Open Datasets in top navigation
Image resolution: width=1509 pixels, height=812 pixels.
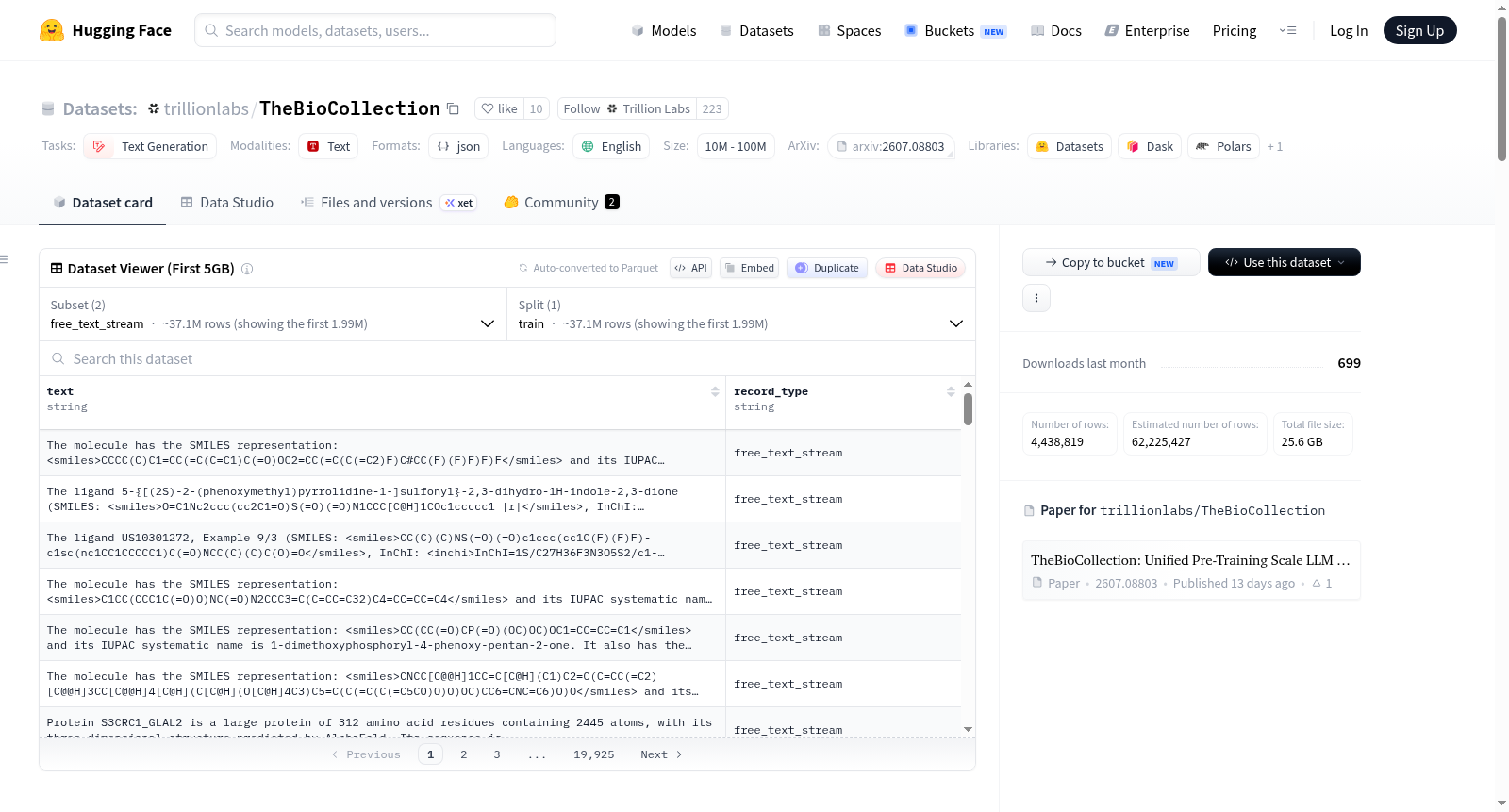756,30
